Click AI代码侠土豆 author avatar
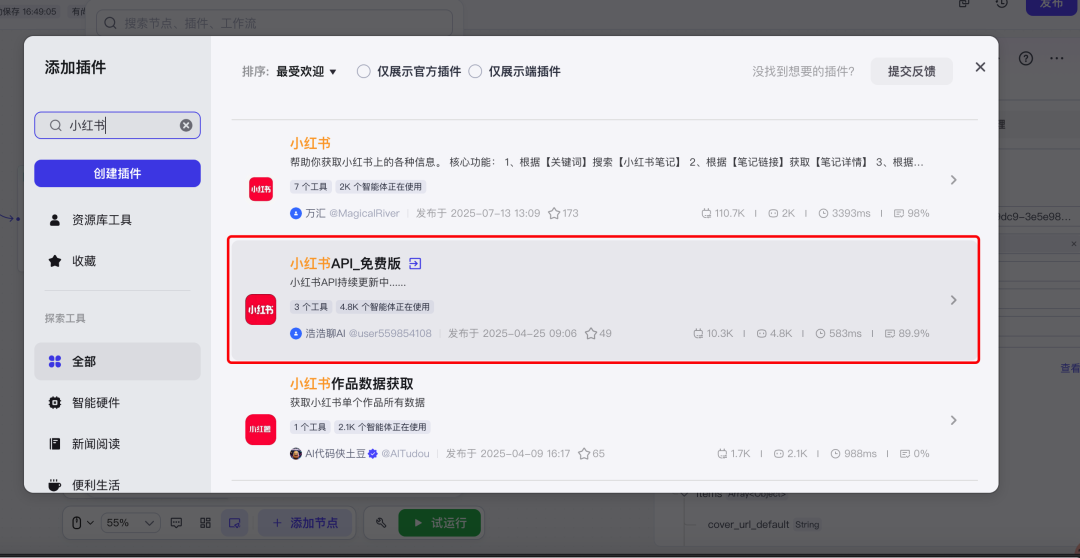The image size is (1080, 558). pyautogui.click(x=296, y=454)
